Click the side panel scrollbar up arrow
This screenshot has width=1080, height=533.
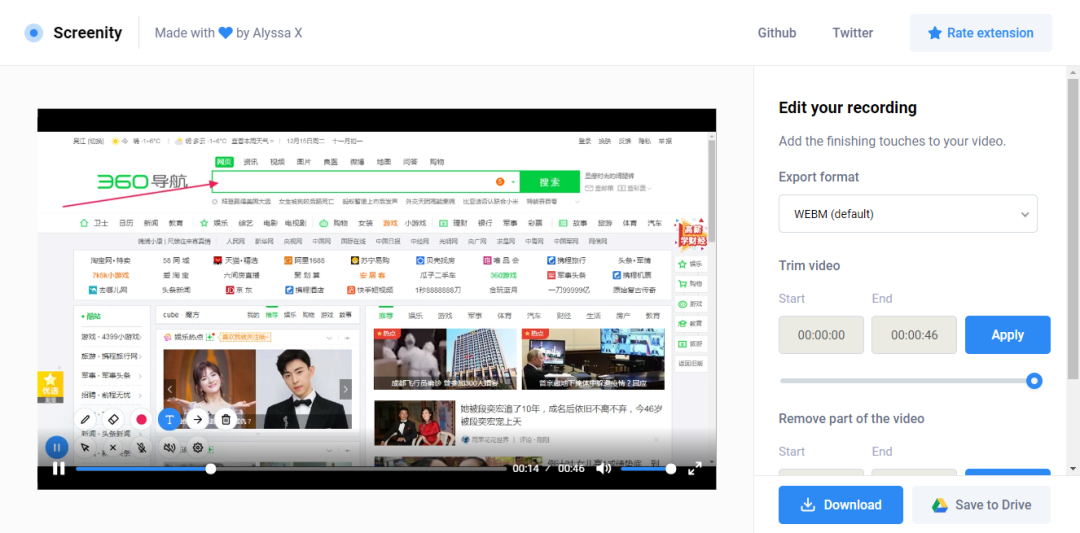pos(1072,72)
